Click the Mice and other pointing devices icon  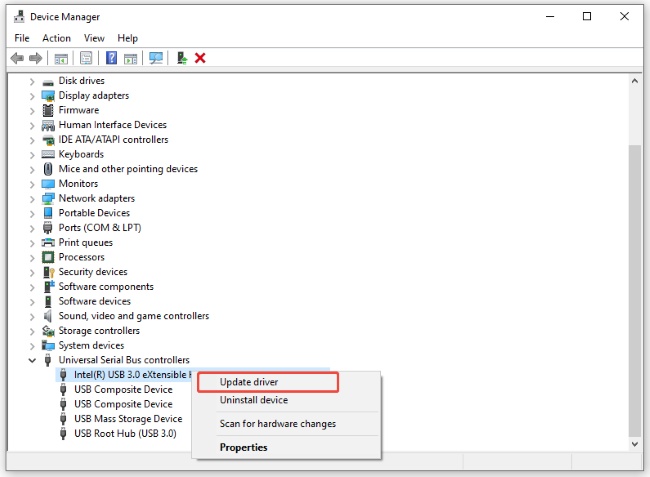tap(48, 169)
